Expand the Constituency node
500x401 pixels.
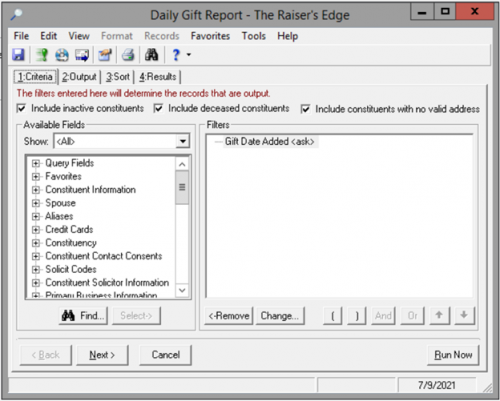(x=36, y=243)
